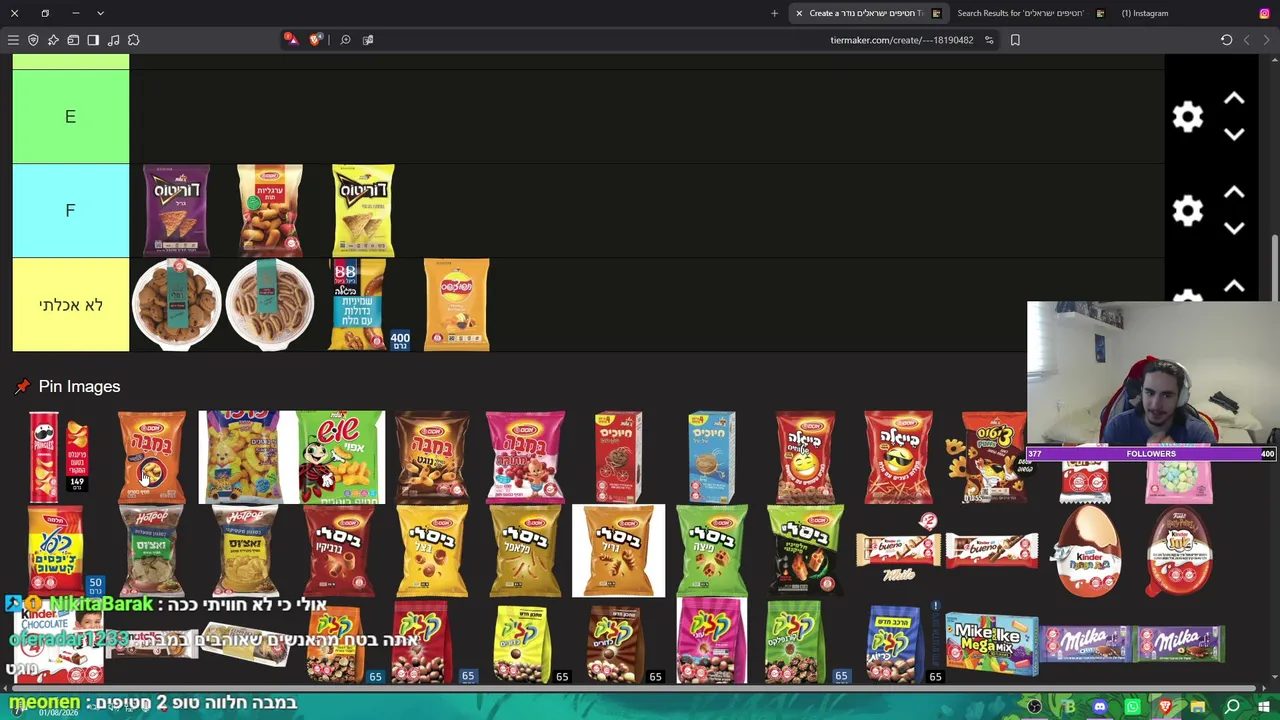1280x720 pixels.
Task: Click the Pin Images label
Action: (x=79, y=386)
